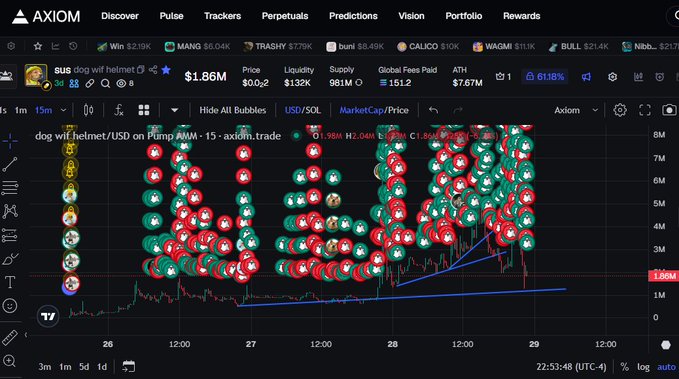Image resolution: width=679 pixels, height=379 pixels.
Task: Open the Axiom chart source dropdown
Action: (x=576, y=110)
